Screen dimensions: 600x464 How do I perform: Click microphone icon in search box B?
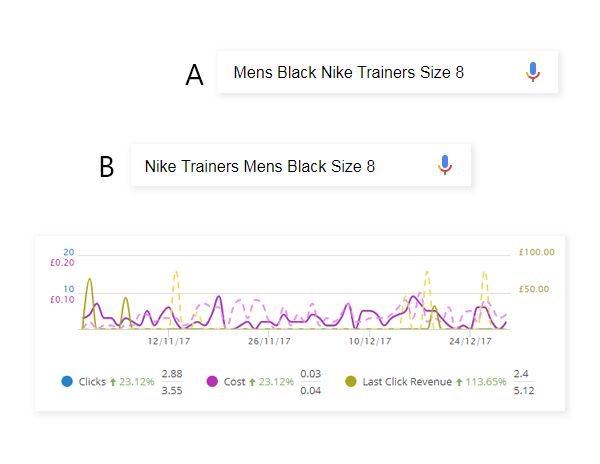pyautogui.click(x=445, y=165)
